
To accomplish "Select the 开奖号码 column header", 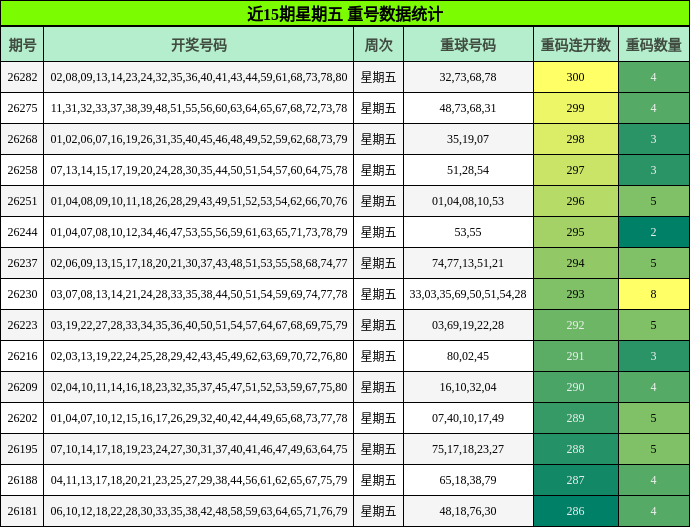I will [198, 44].
